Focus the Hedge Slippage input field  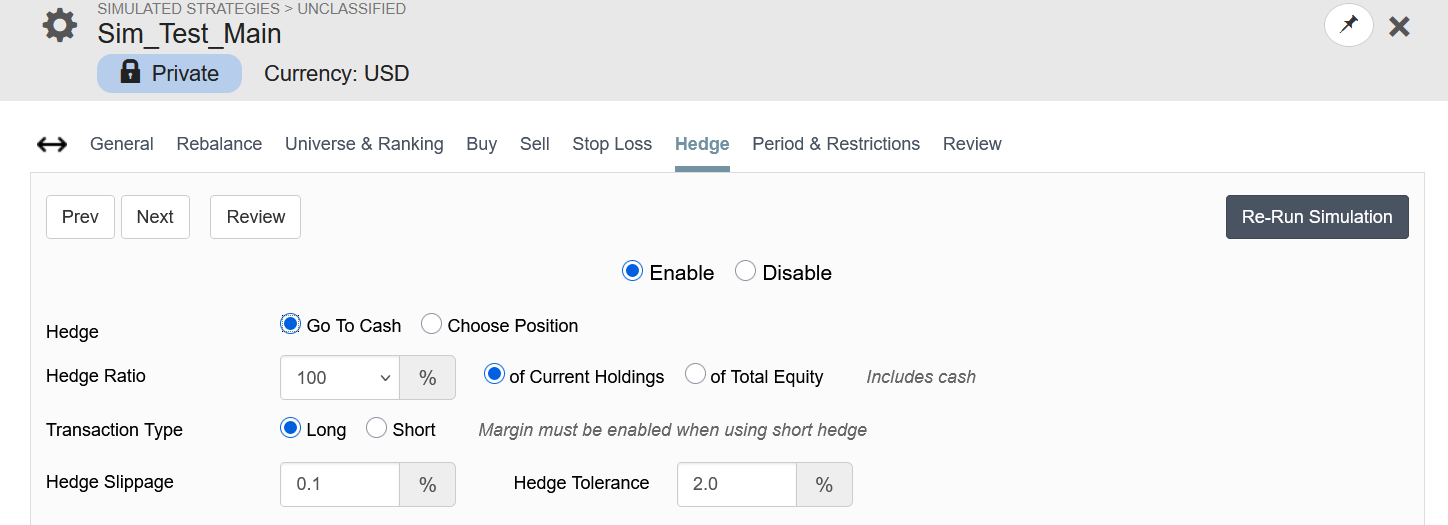click(x=340, y=484)
